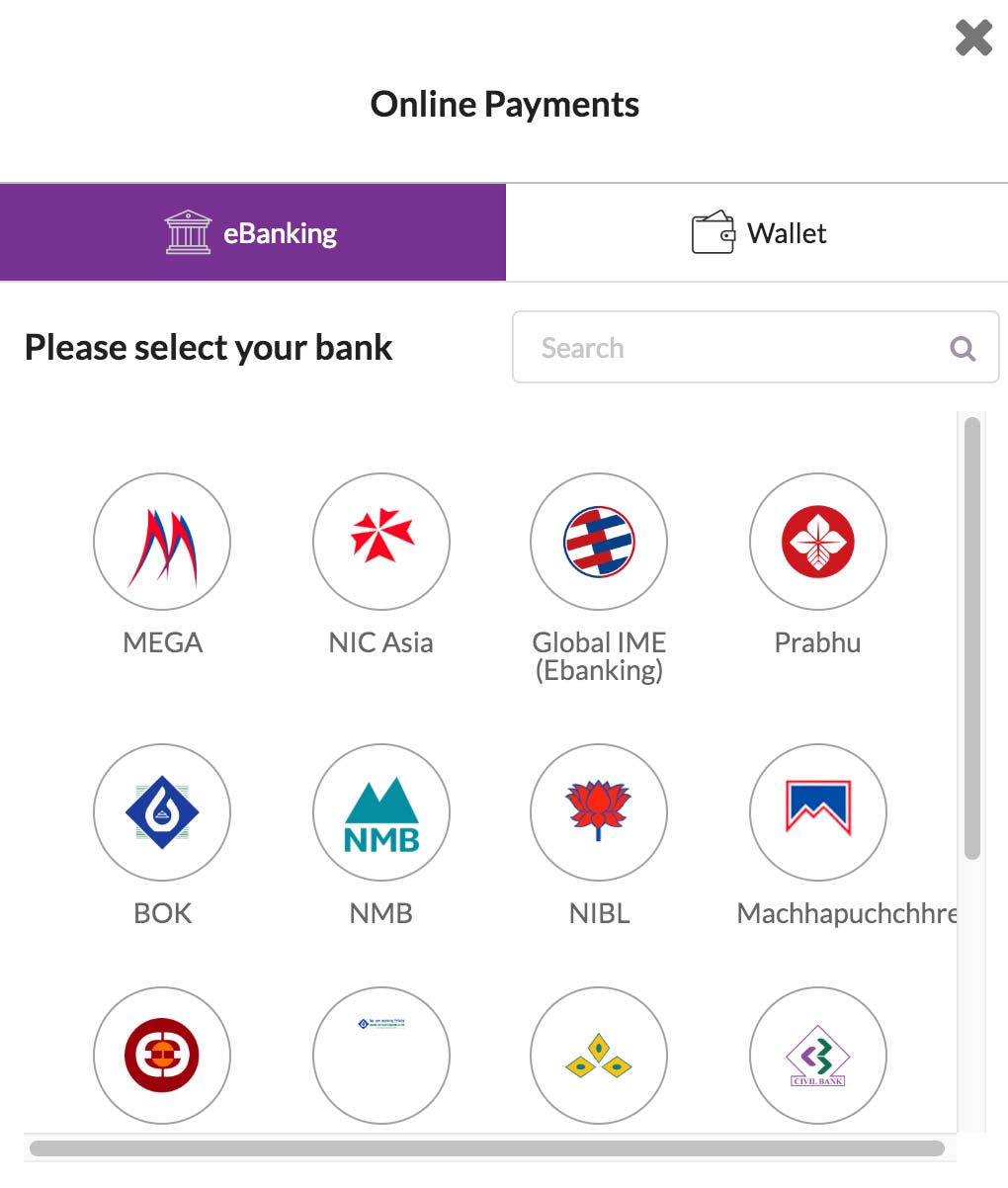
Task: Close the Online Payments dialog
Action: pyautogui.click(x=973, y=39)
